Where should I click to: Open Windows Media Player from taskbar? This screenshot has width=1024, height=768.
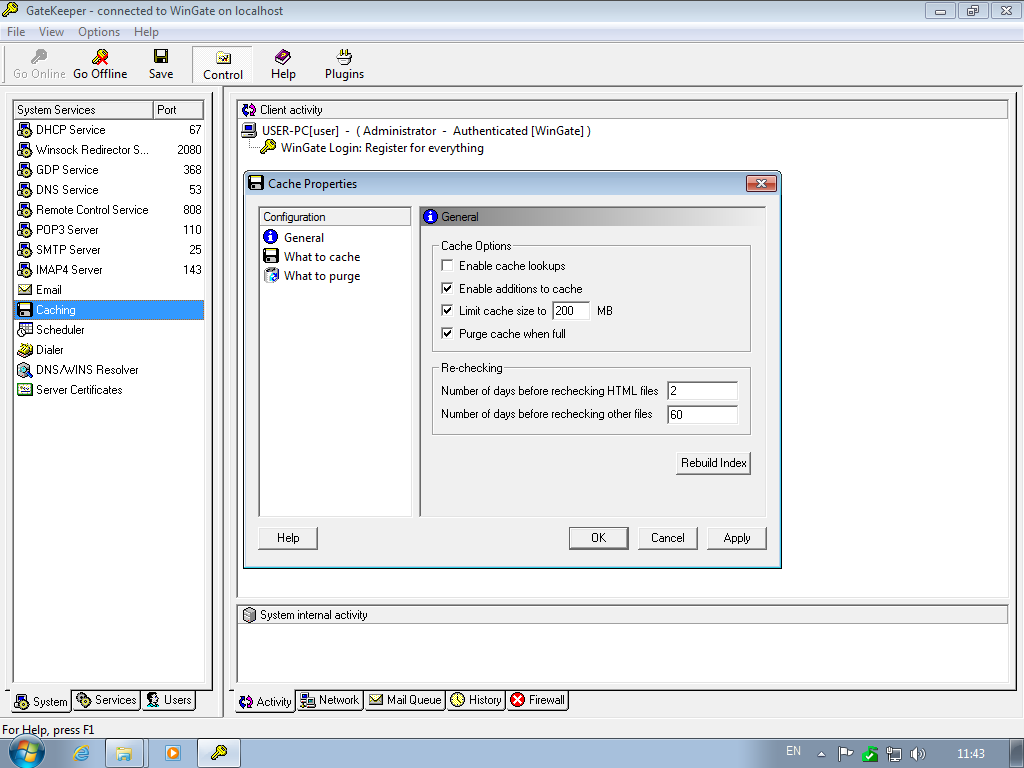(172, 753)
